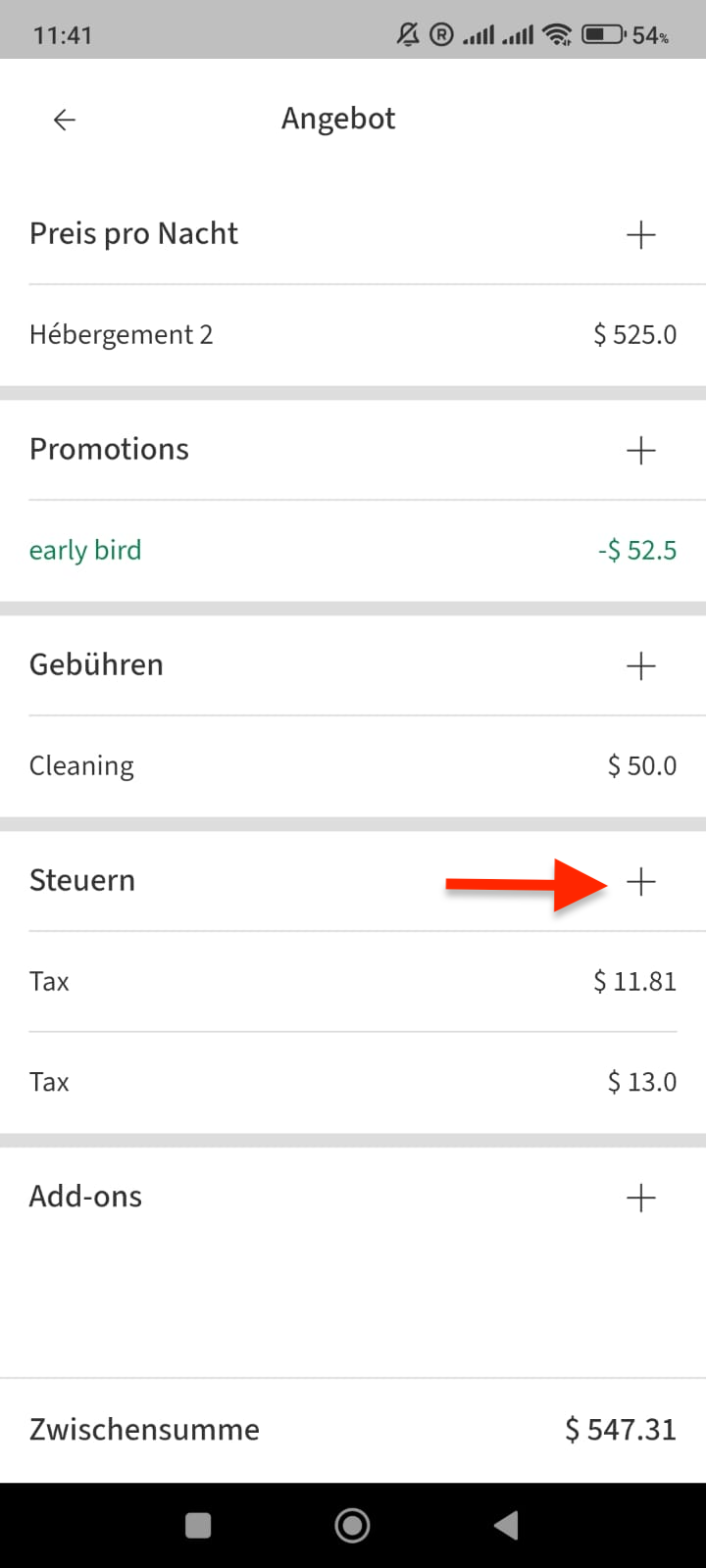Select the Tax row showing $ 11.81
Viewport: 706px width, 1568px height.
pyautogui.click(x=353, y=982)
